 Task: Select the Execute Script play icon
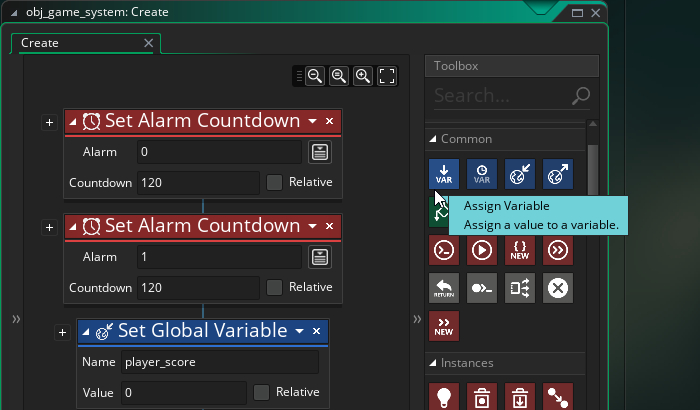tap(482, 250)
